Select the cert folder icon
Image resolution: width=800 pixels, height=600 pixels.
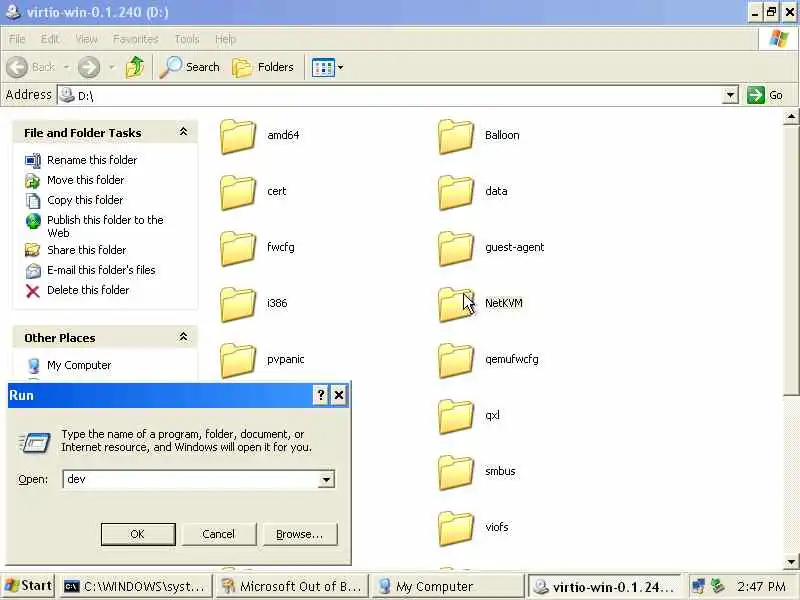click(238, 192)
